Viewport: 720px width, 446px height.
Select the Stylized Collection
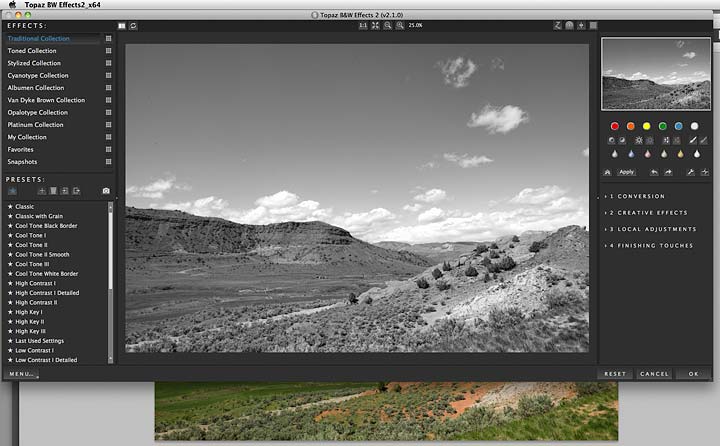(34, 63)
